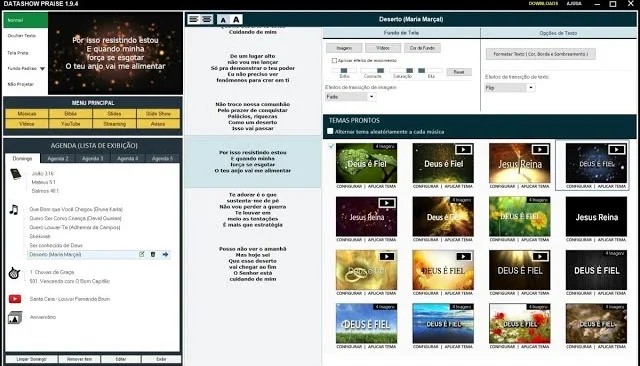The height and width of the screenshot is (366, 640).
Task: Open Slide Show from main menu
Action: coord(158,113)
